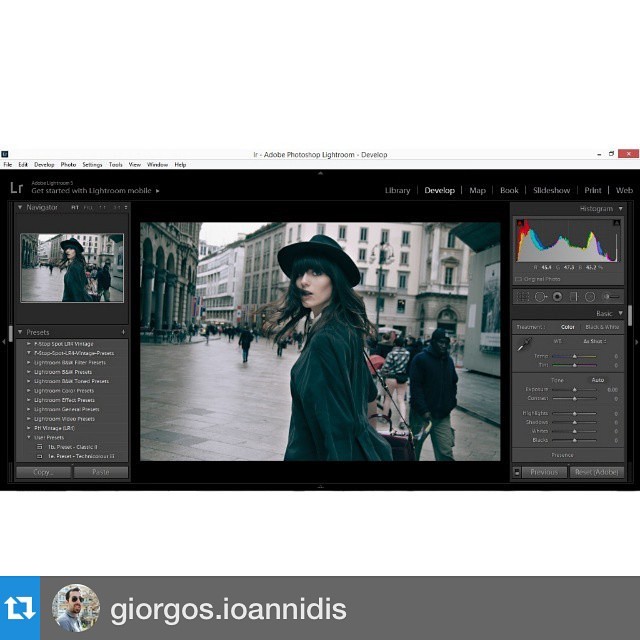Toggle the Original Photo checkbox

[x=518, y=279]
